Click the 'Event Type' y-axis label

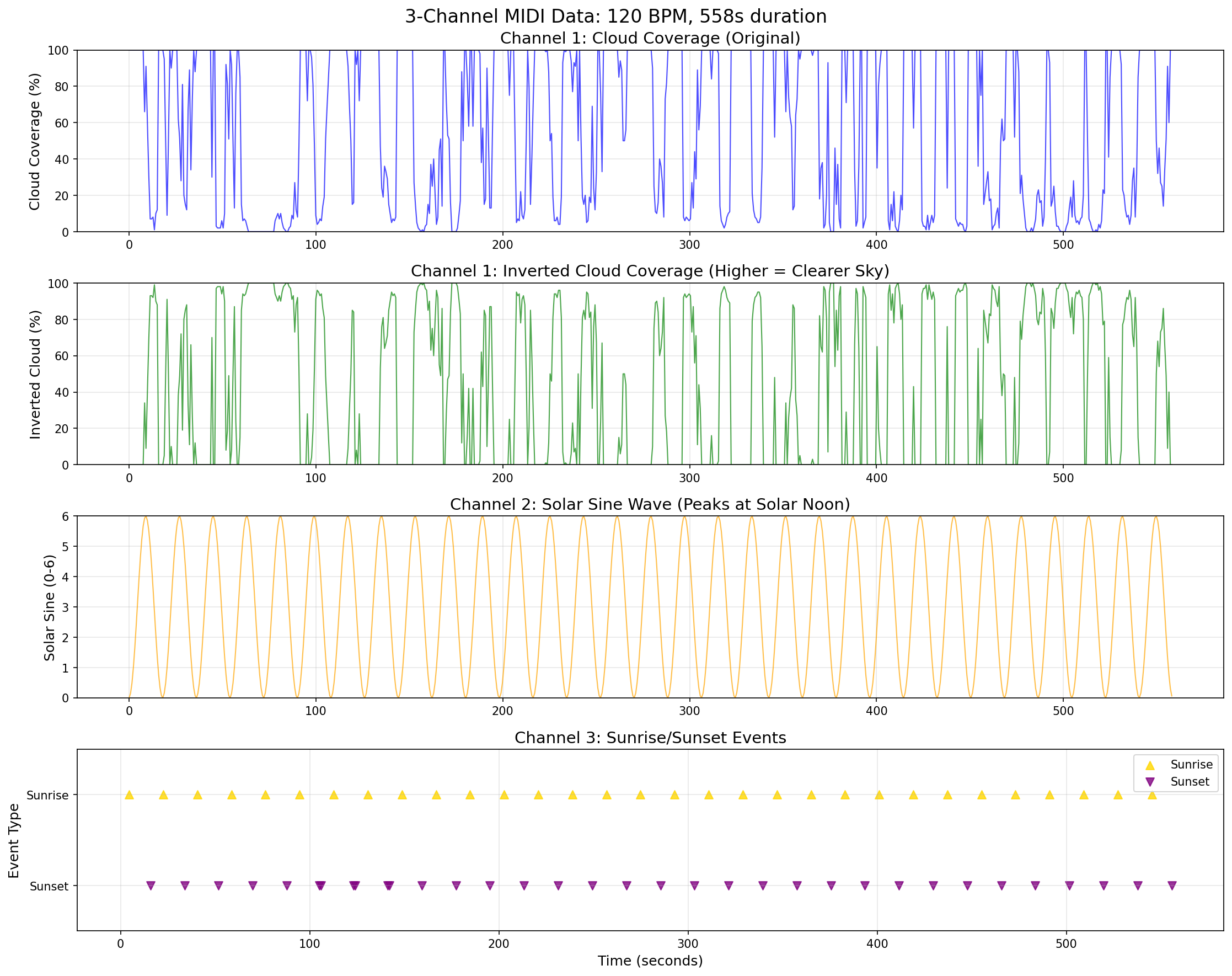coord(14,841)
